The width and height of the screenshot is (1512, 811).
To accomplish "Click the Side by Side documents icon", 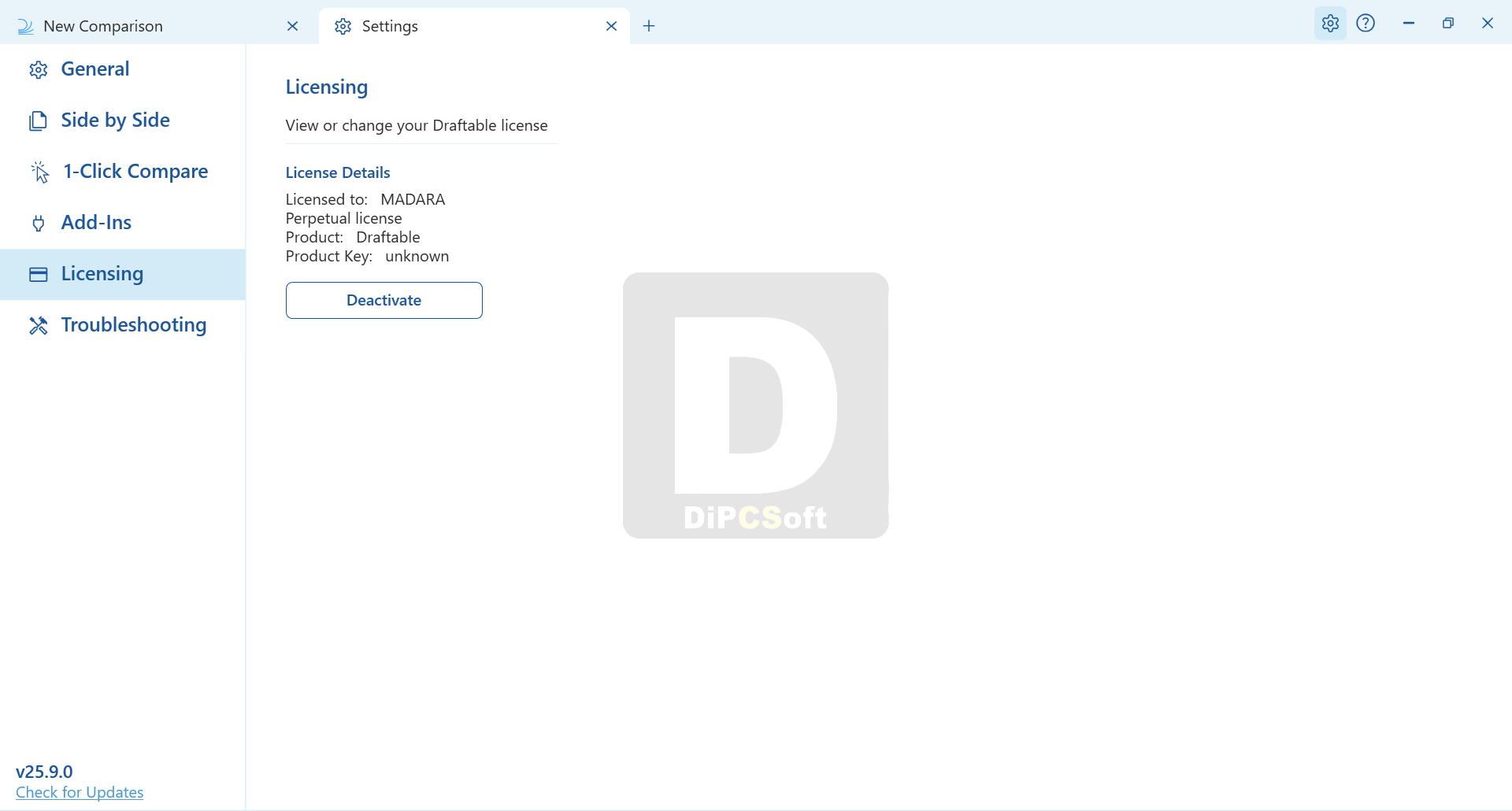I will pyautogui.click(x=38, y=121).
